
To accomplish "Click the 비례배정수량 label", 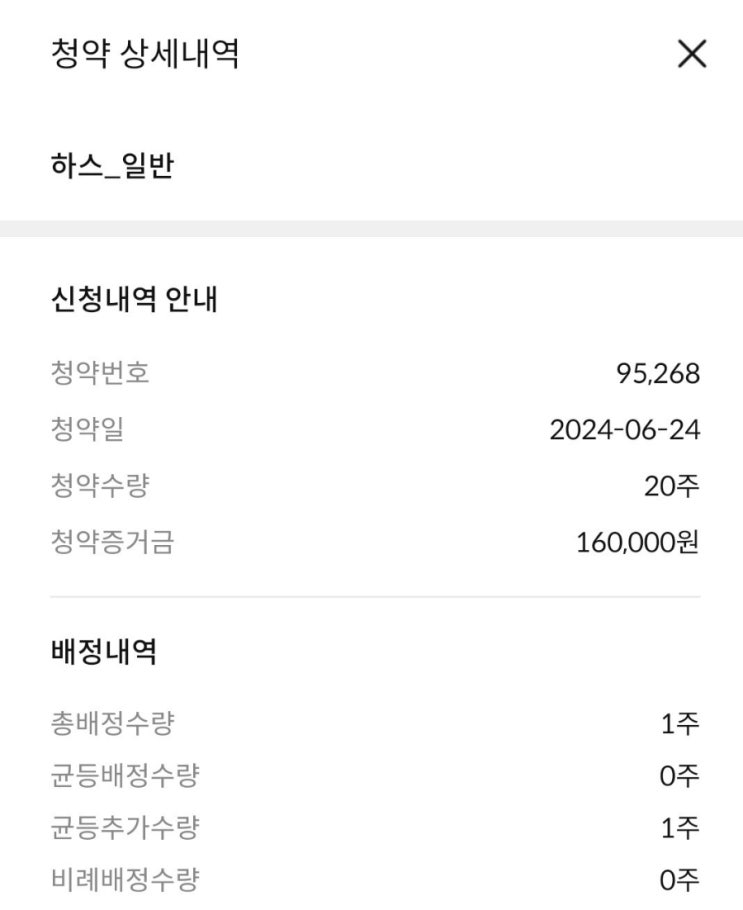I will tap(125, 880).
